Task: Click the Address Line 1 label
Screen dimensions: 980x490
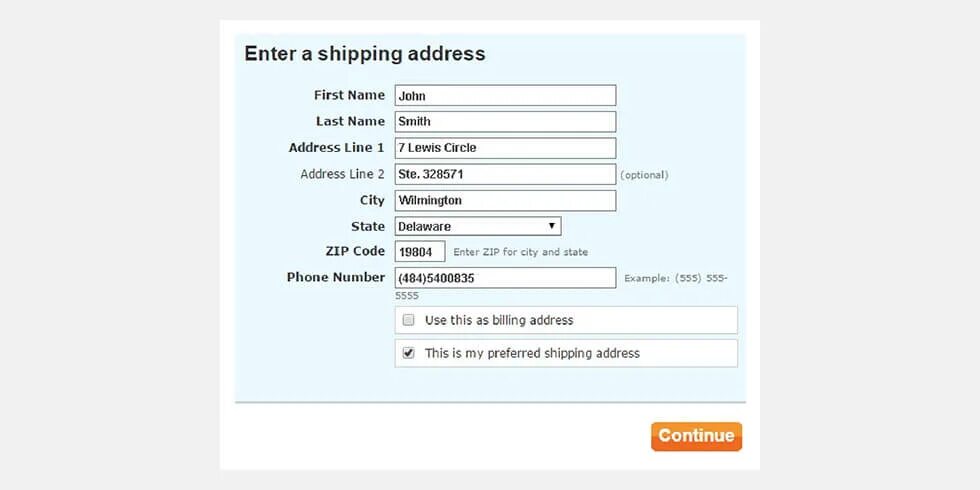Action: tap(337, 148)
